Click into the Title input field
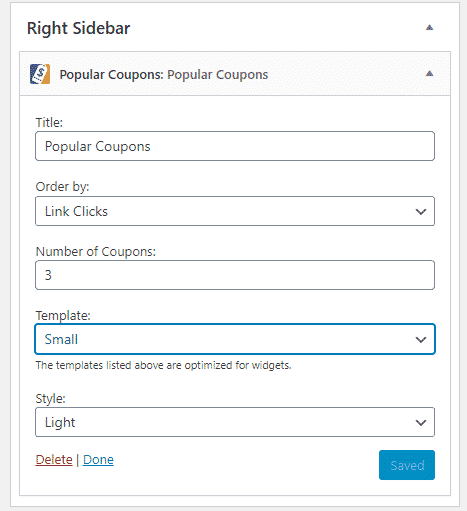This screenshot has height=511, width=467. (x=235, y=146)
